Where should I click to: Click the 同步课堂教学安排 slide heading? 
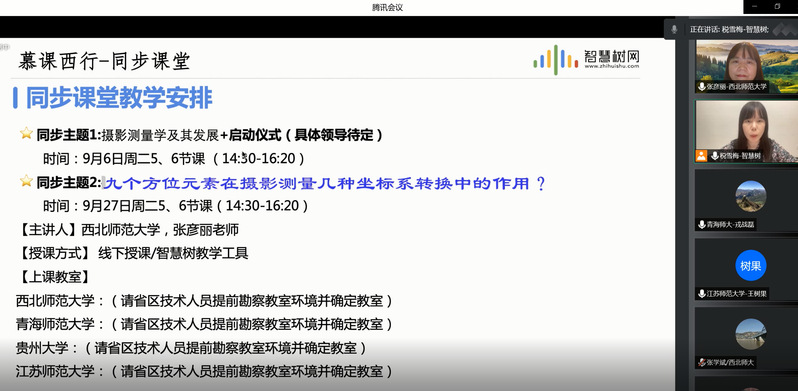click(119, 98)
